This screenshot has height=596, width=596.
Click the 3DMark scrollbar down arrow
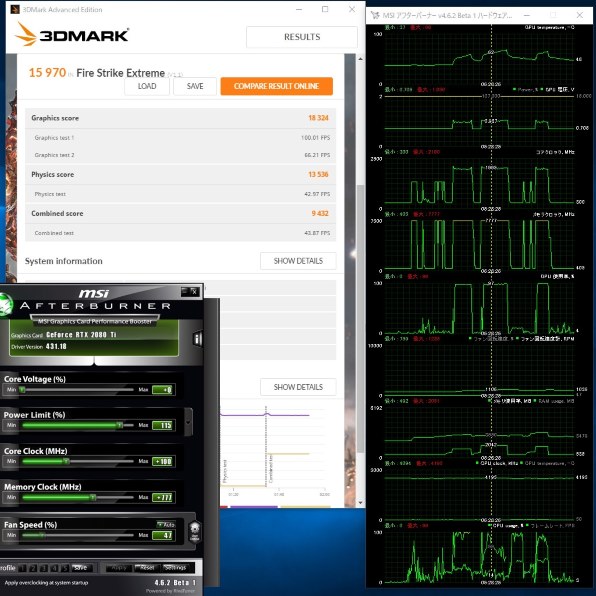click(360, 502)
